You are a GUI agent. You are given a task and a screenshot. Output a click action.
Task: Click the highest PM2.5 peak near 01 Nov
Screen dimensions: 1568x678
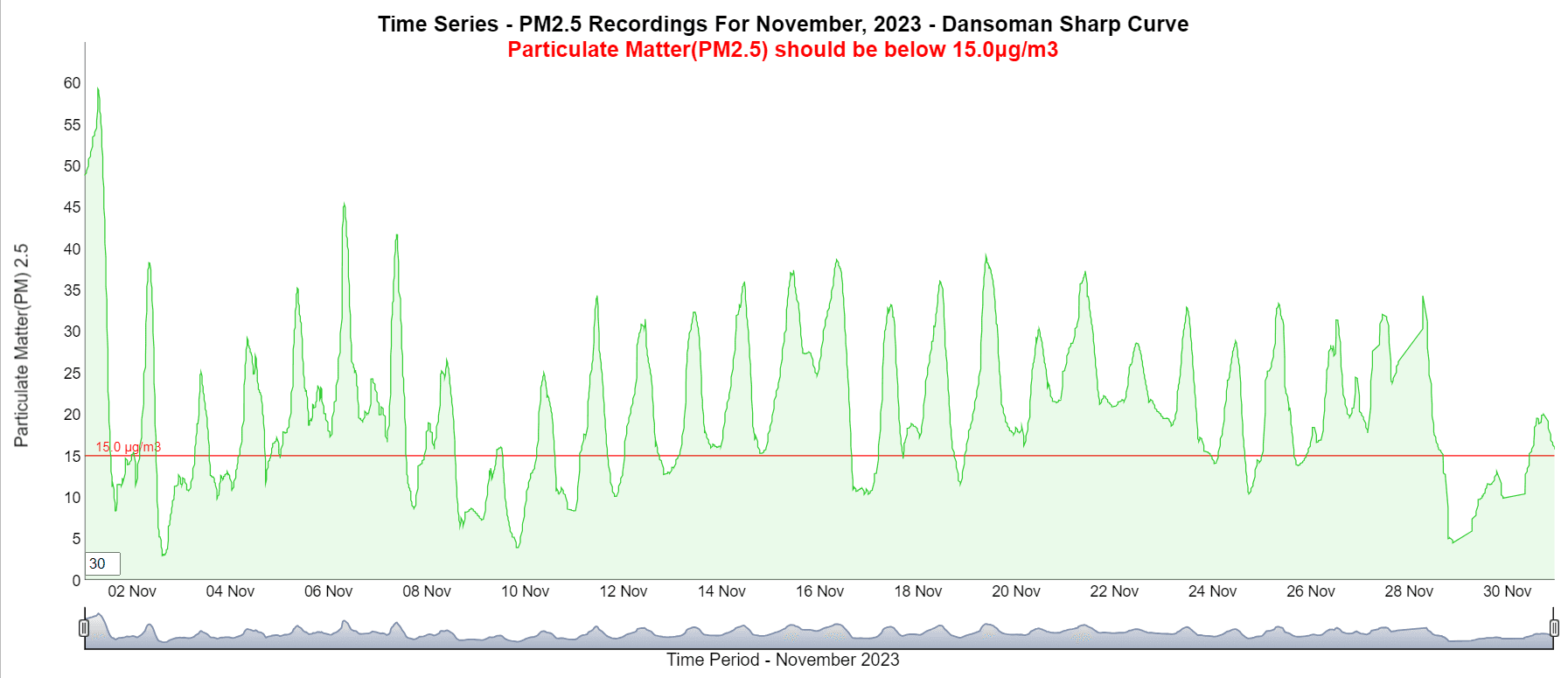[98, 88]
